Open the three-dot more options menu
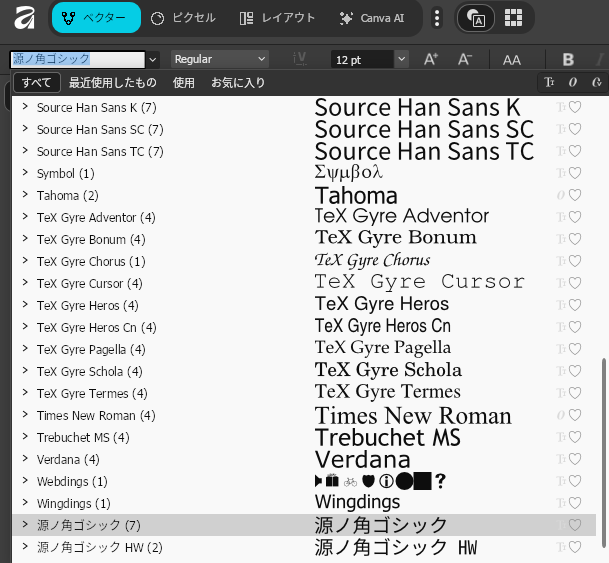This screenshot has width=609, height=563. pos(437,18)
